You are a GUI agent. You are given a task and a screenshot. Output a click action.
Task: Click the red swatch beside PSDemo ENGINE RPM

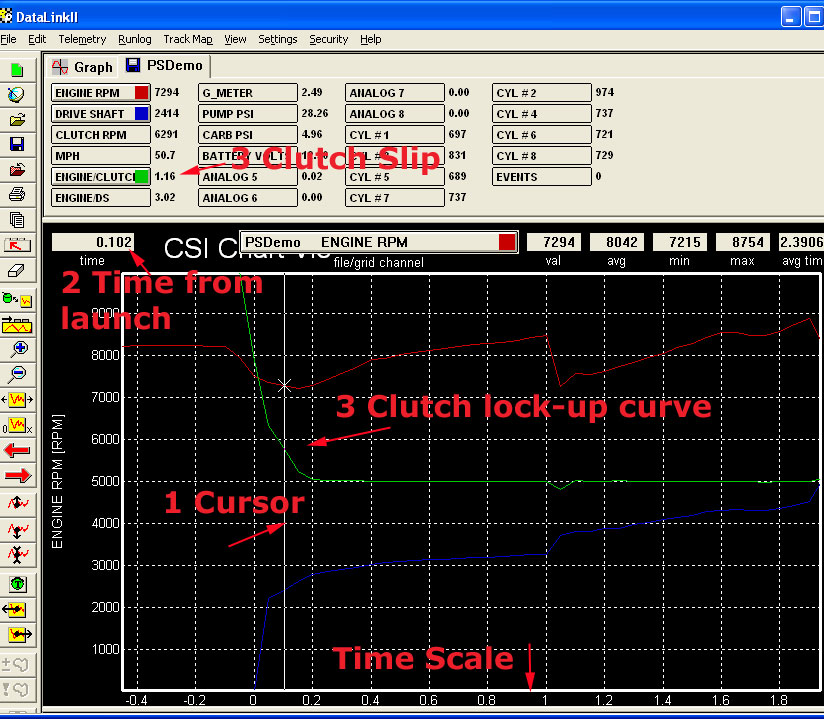tap(507, 242)
